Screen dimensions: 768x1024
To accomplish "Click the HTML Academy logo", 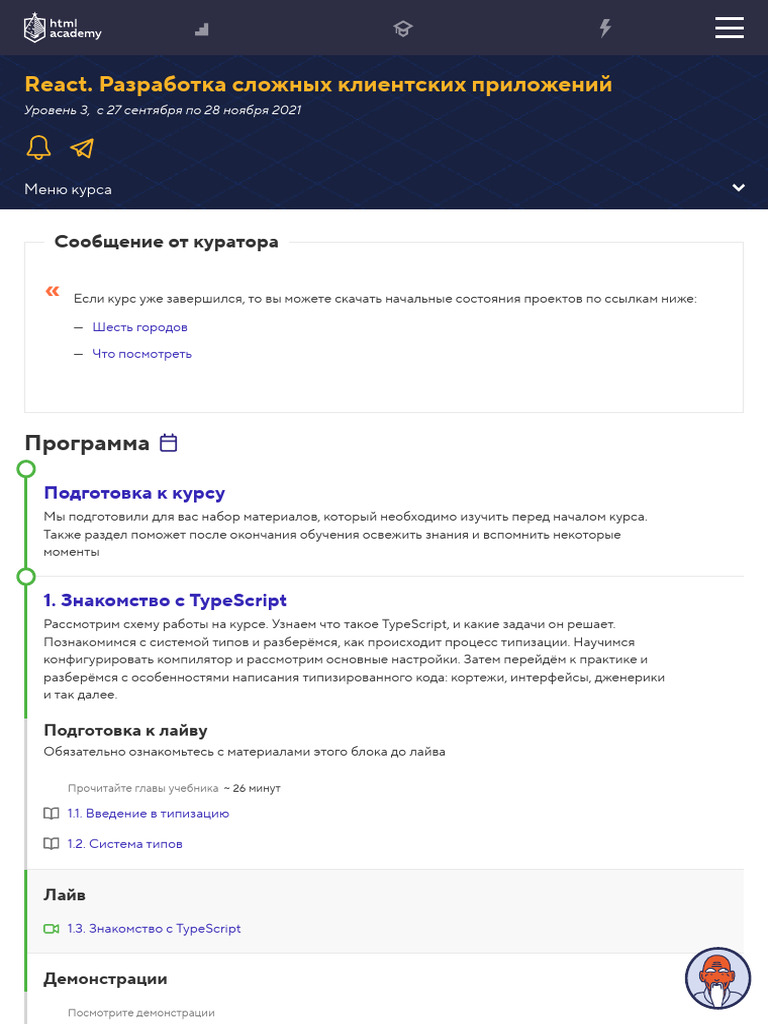I will pyautogui.click(x=63, y=28).
